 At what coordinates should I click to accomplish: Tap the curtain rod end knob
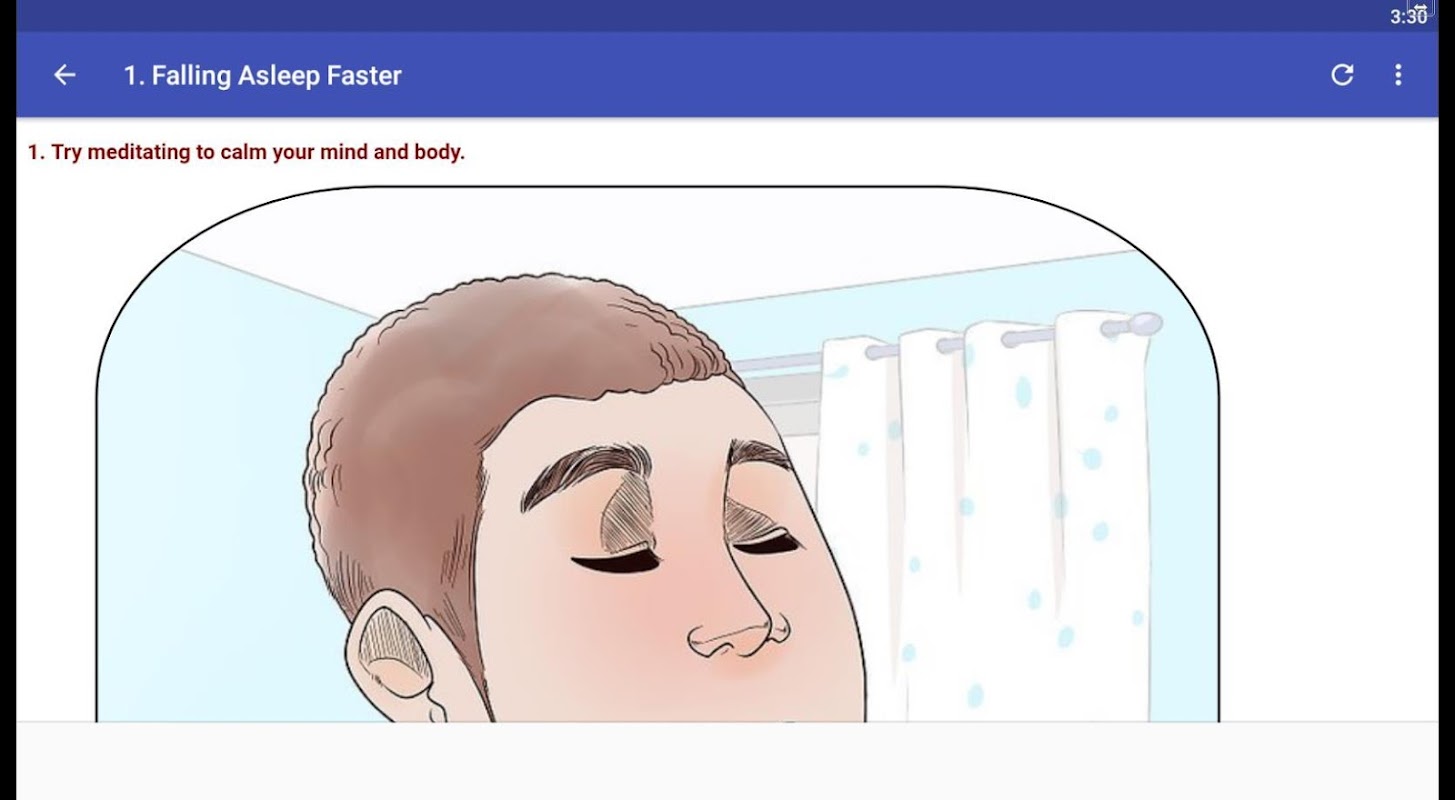click(x=1138, y=325)
